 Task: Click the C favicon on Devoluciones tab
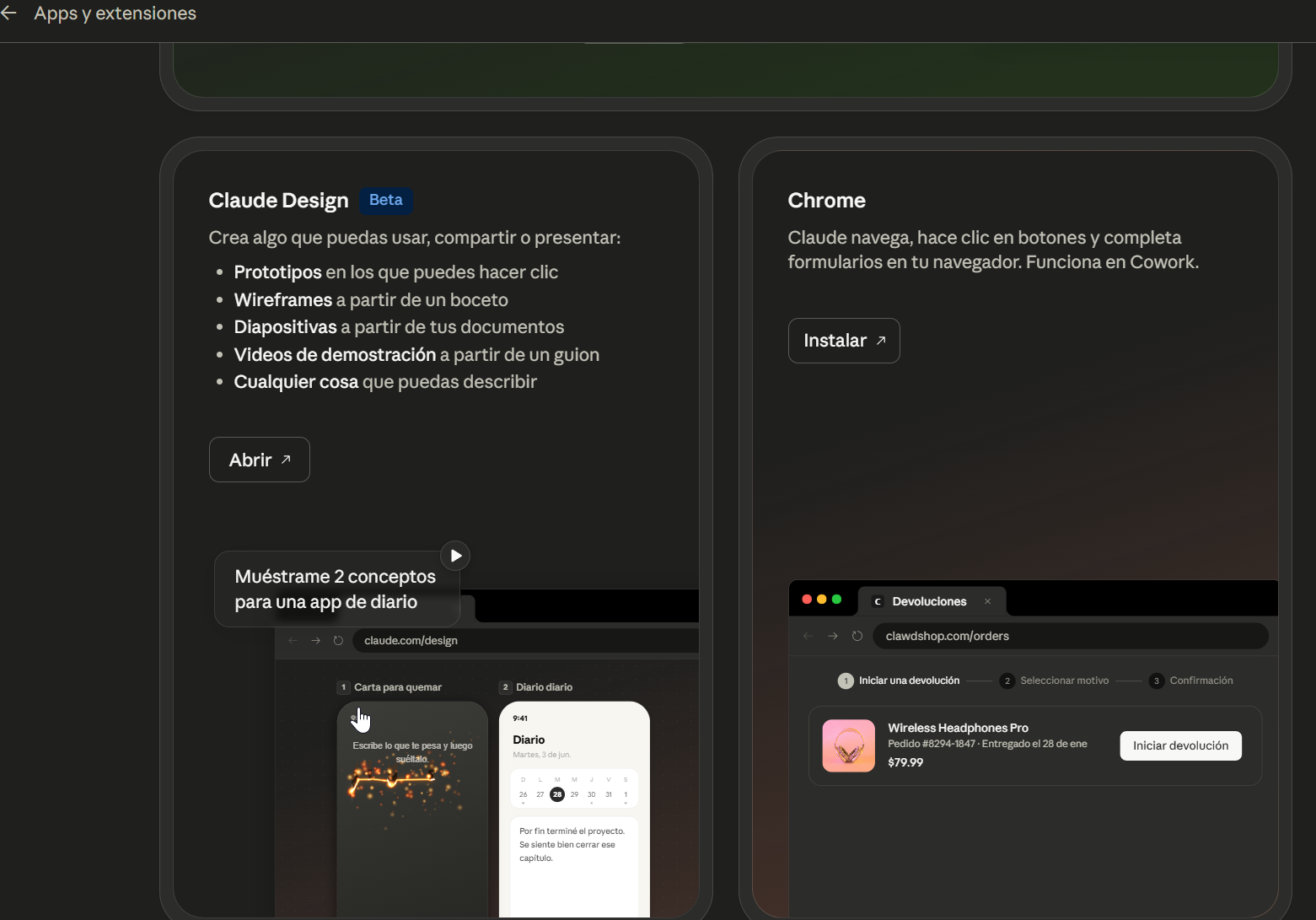tap(878, 601)
